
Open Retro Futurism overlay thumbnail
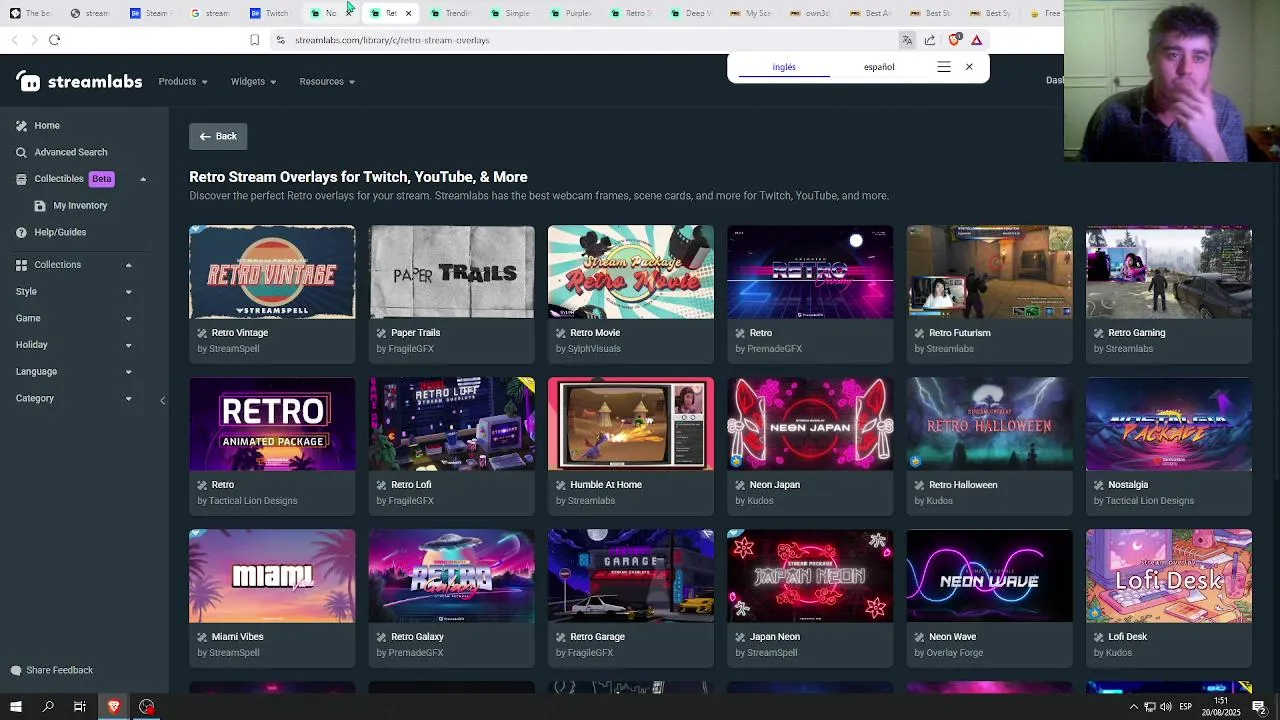pos(989,272)
